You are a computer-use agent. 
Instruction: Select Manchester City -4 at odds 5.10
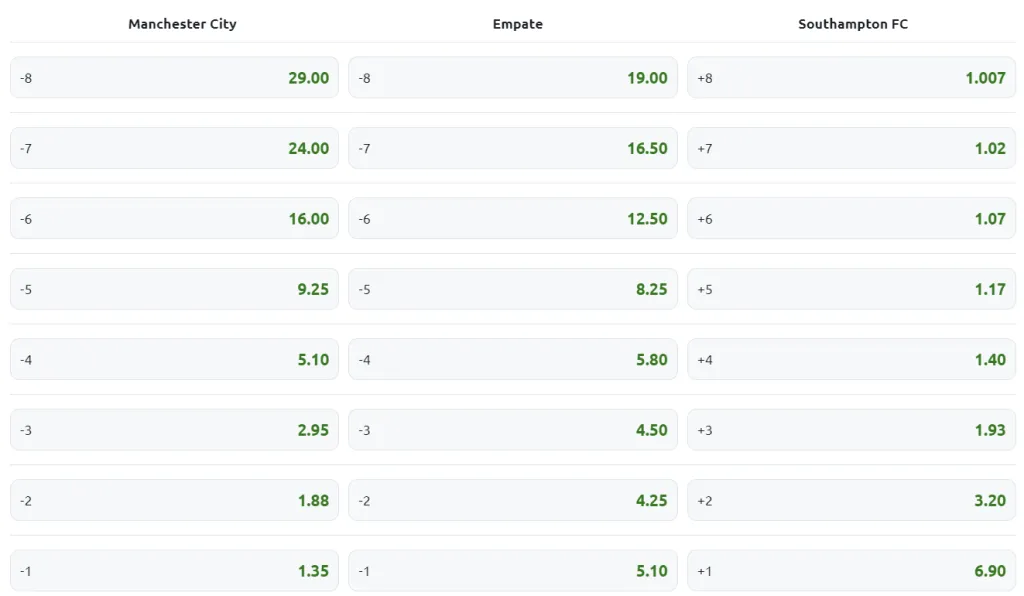[x=174, y=359]
